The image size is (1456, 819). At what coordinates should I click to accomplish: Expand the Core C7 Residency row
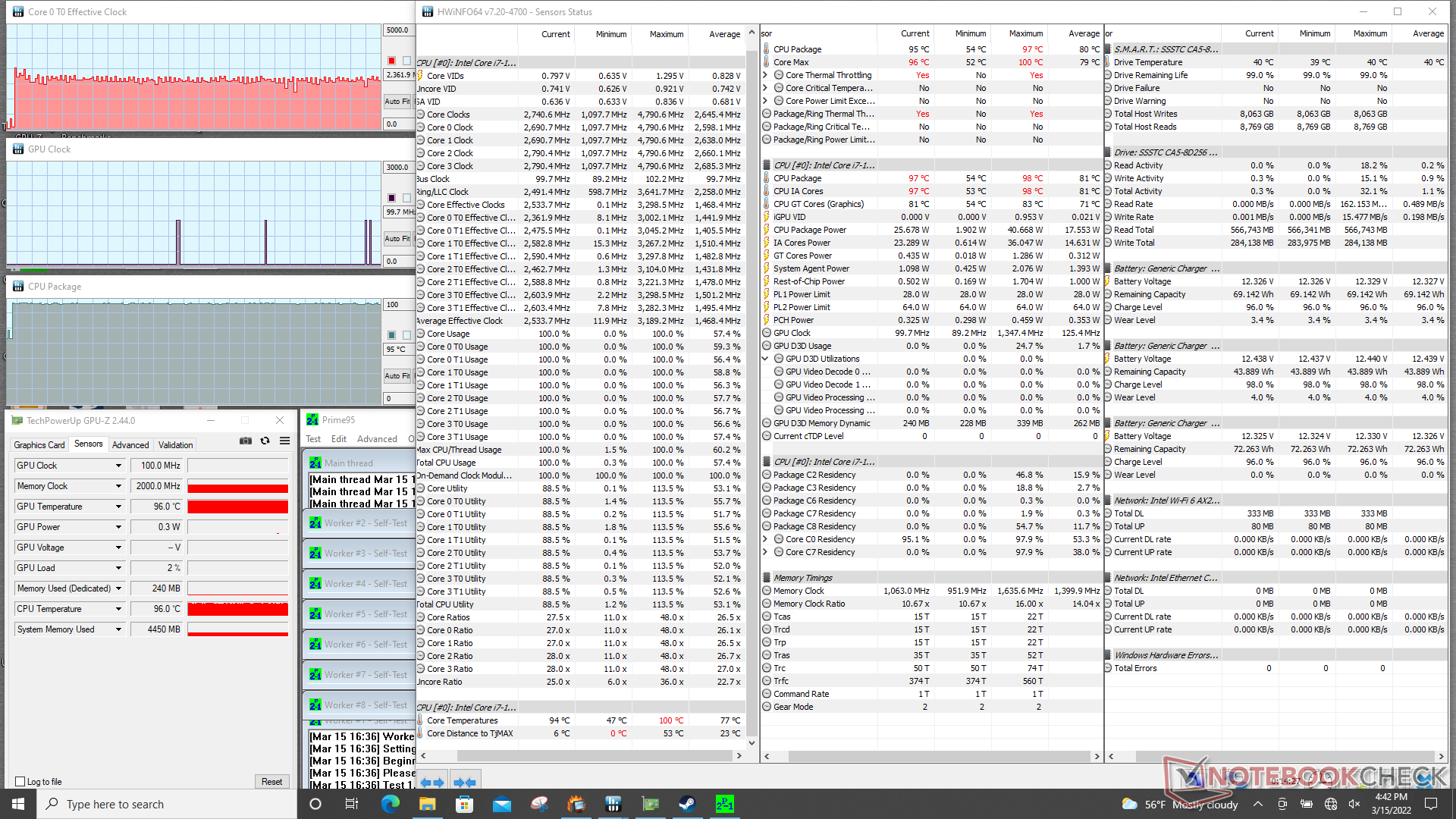click(766, 552)
